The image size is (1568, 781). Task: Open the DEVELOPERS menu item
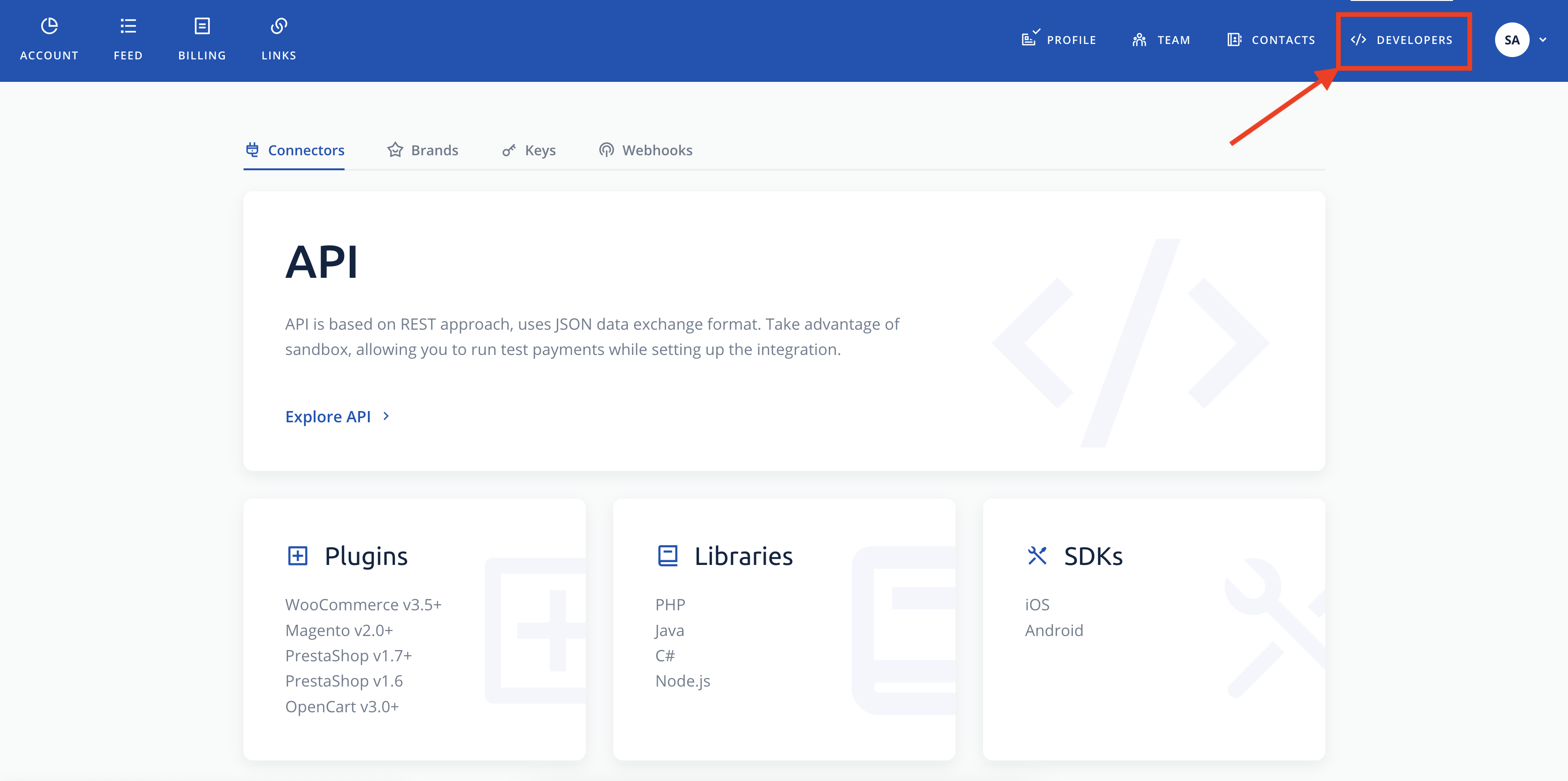point(1401,40)
